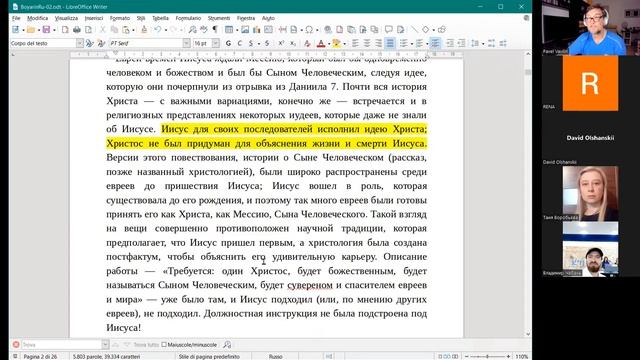The height and width of the screenshot is (360, 640).
Task: Insert basic shapes diamond icon
Action: 425,30
